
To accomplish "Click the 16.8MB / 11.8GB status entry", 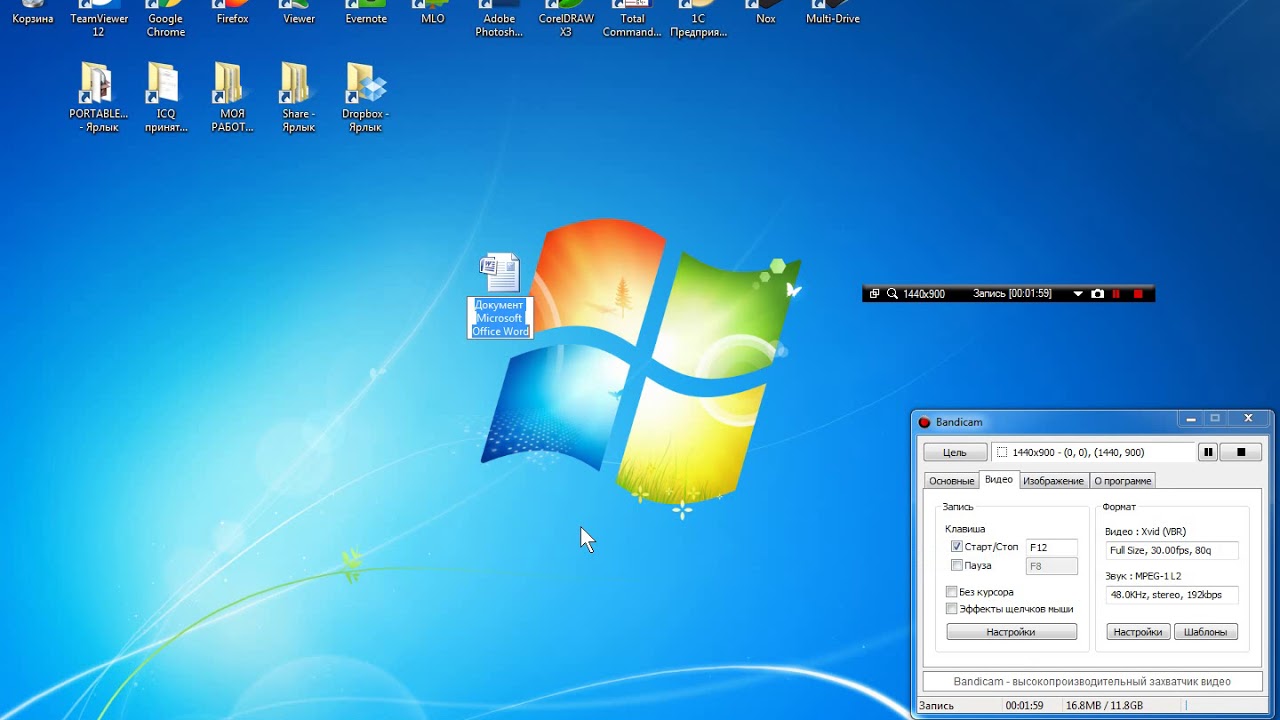I will click(x=1104, y=706).
